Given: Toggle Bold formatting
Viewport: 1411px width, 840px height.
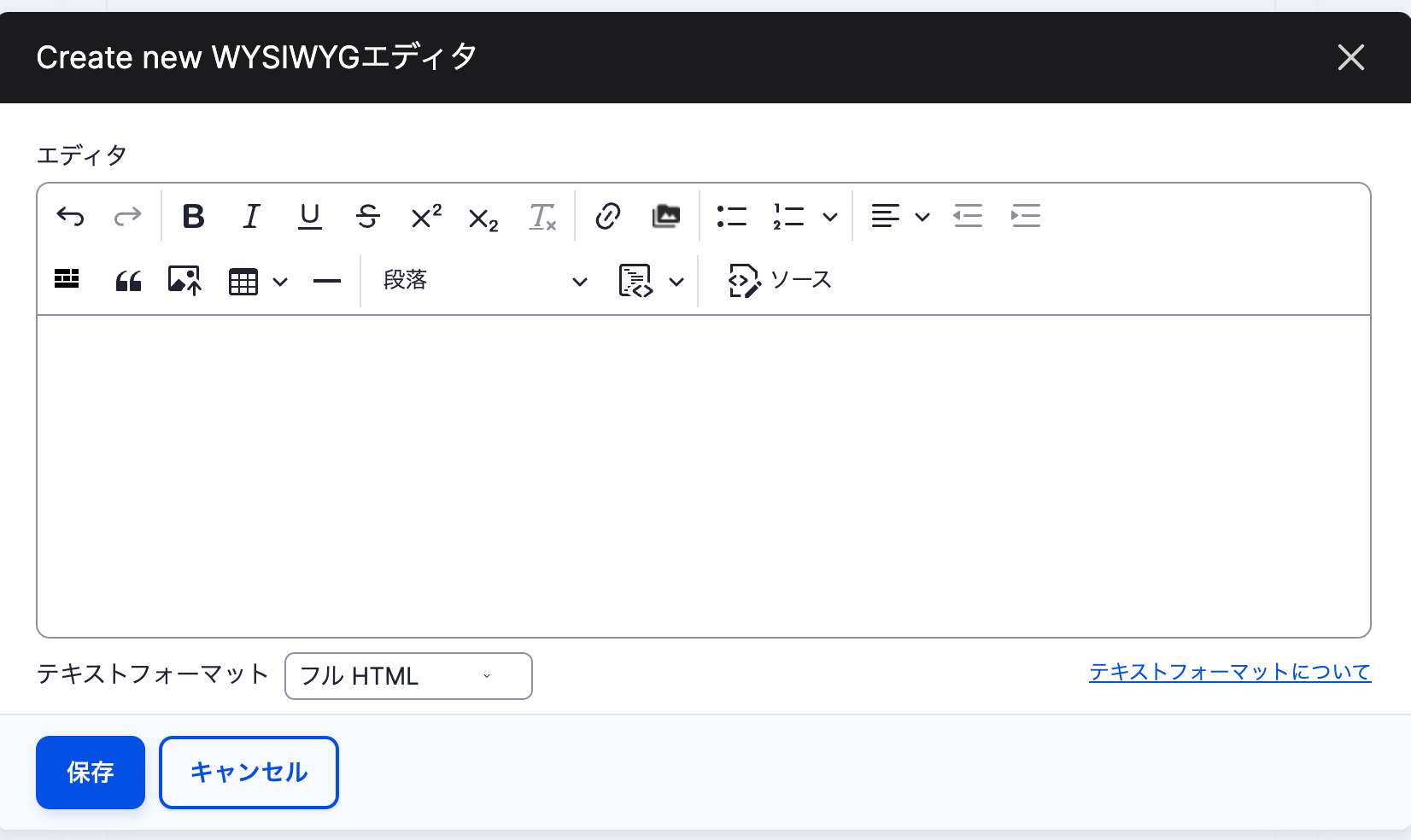Looking at the screenshot, I should pyautogui.click(x=194, y=217).
